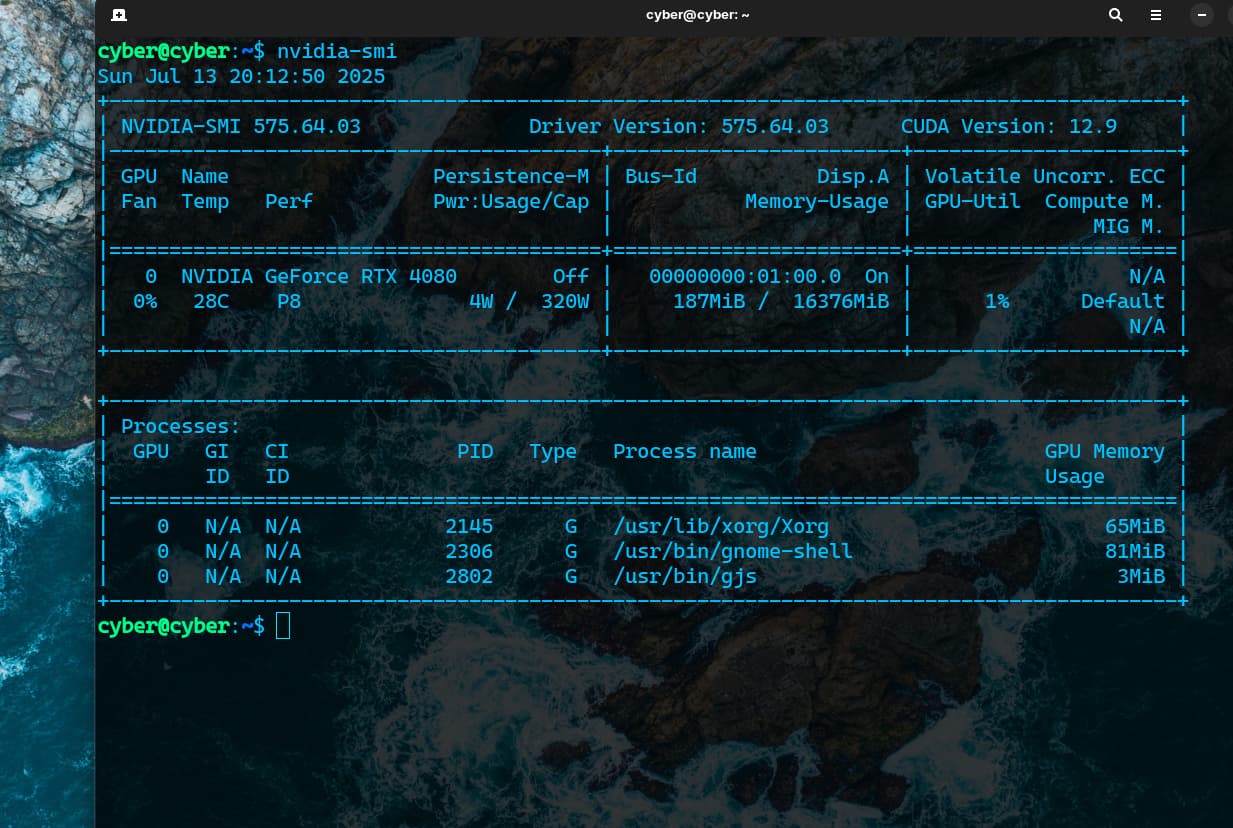This screenshot has height=828, width=1233.
Task: Click the /usr/bin/gnome-shell process entry
Action: coord(733,552)
